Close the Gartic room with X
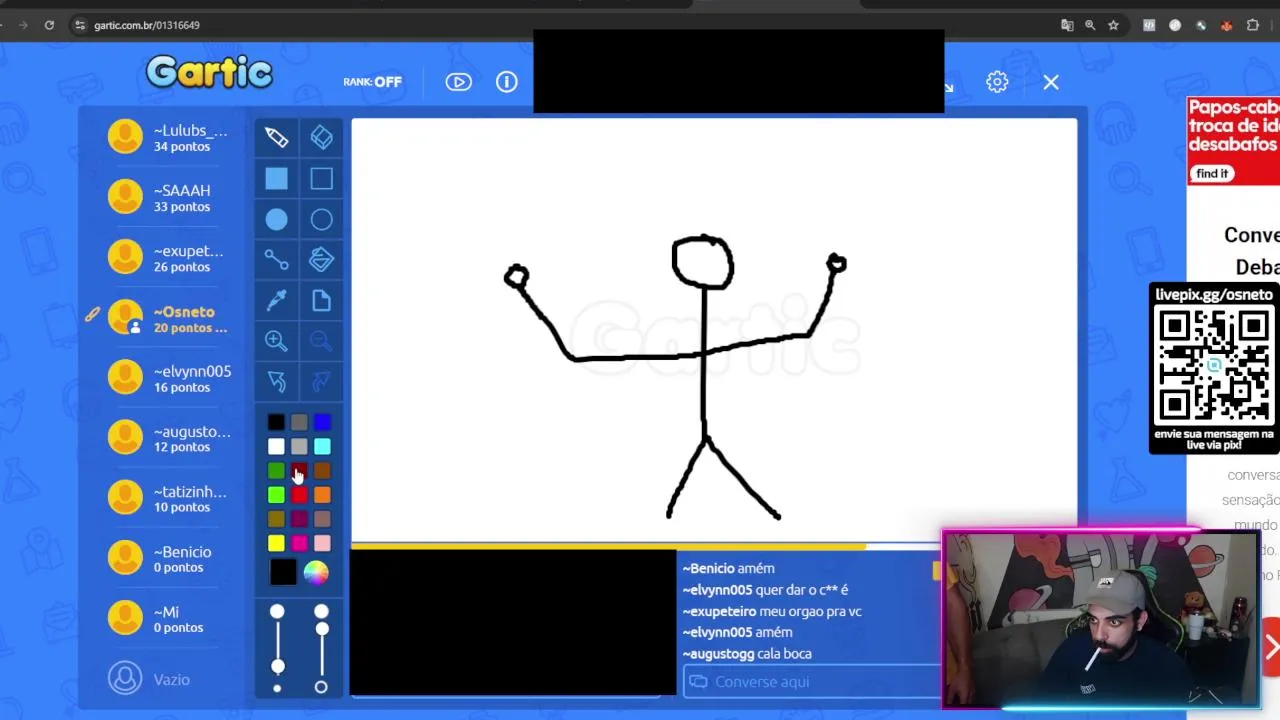This screenshot has height=720, width=1280. (1051, 82)
